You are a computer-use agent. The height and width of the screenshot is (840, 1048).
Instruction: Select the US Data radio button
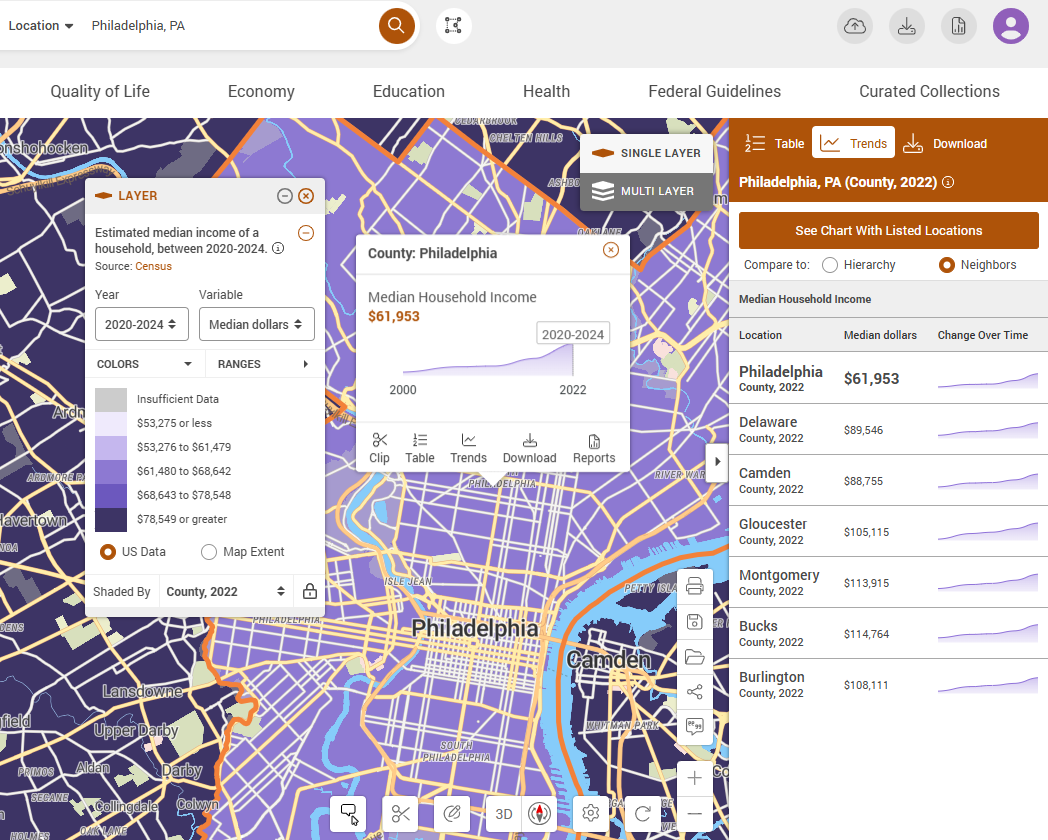[x=108, y=552]
